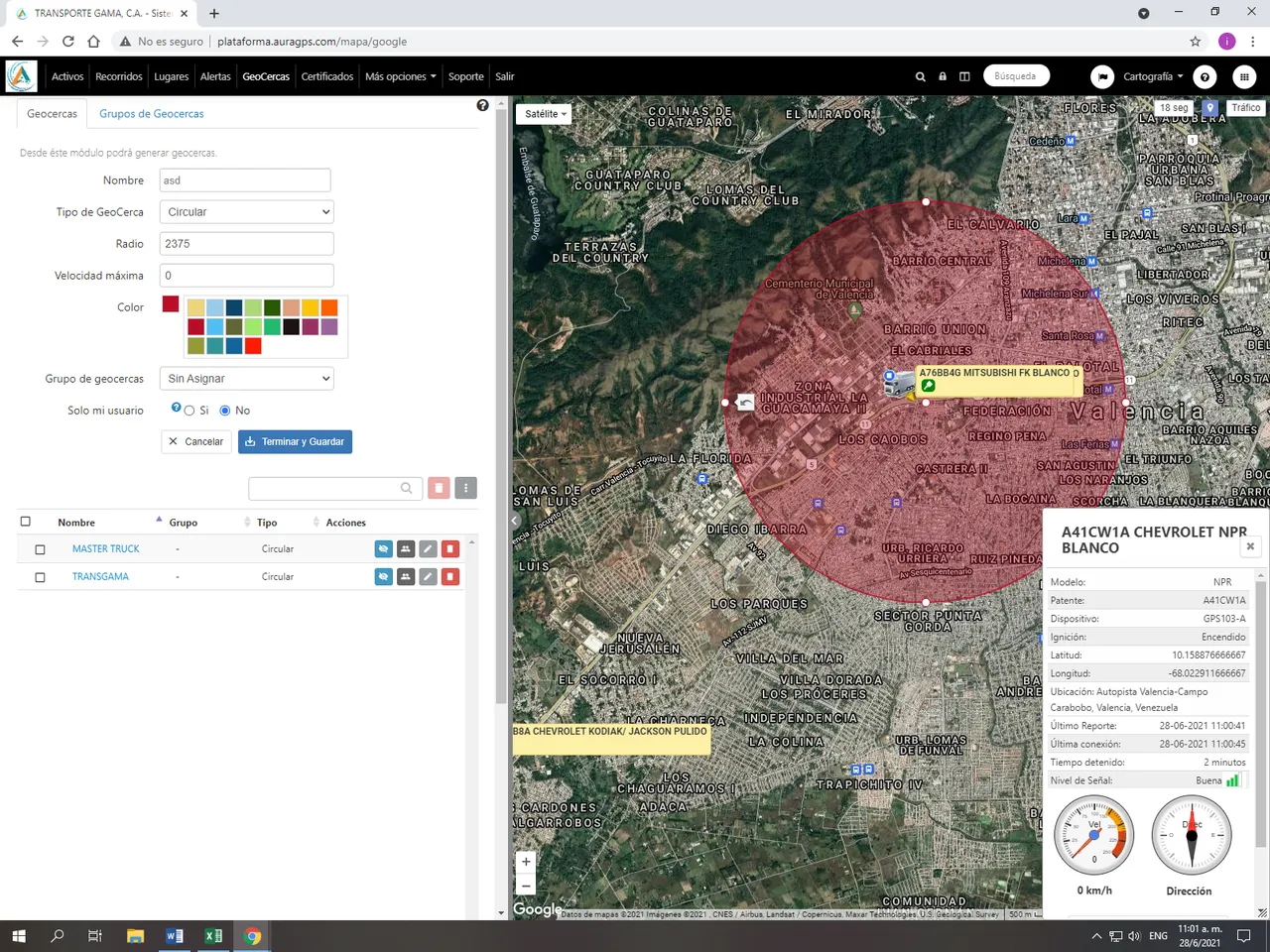Open the Recorridos menu

point(119,76)
